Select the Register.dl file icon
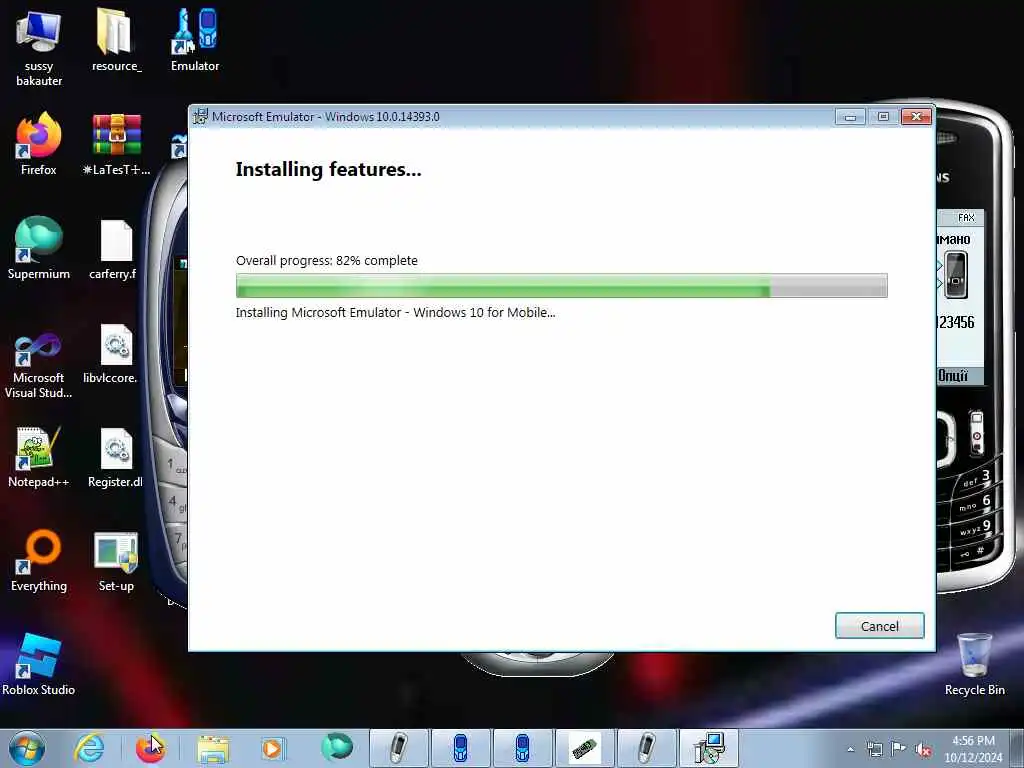The image size is (1024, 768). coord(116,456)
